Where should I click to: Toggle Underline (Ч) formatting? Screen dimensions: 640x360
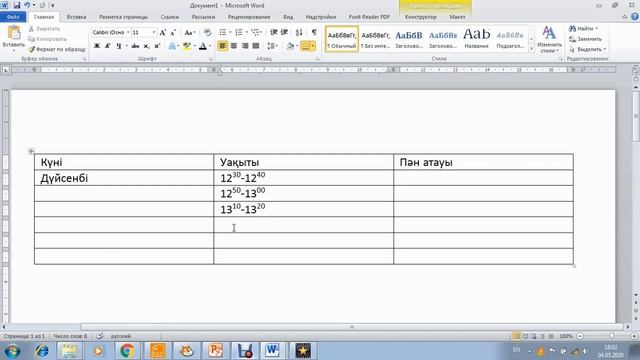[118, 46]
